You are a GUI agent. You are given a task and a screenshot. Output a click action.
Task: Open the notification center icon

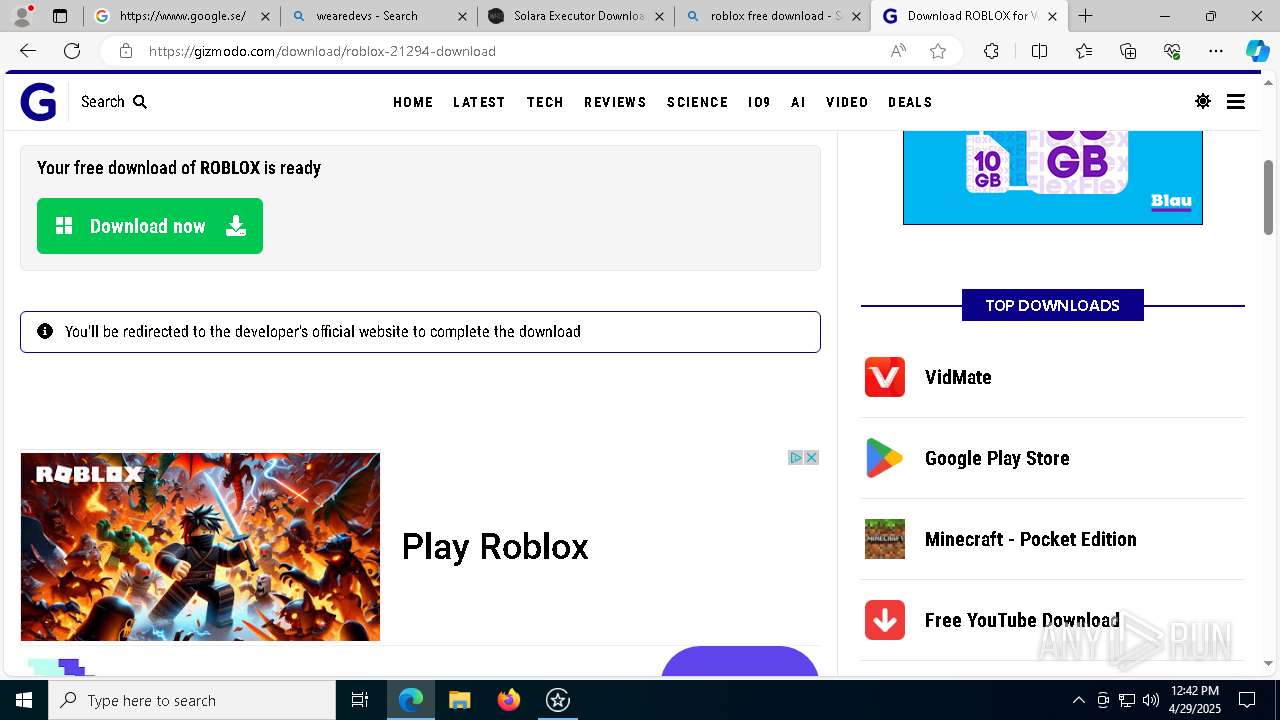(x=1247, y=700)
